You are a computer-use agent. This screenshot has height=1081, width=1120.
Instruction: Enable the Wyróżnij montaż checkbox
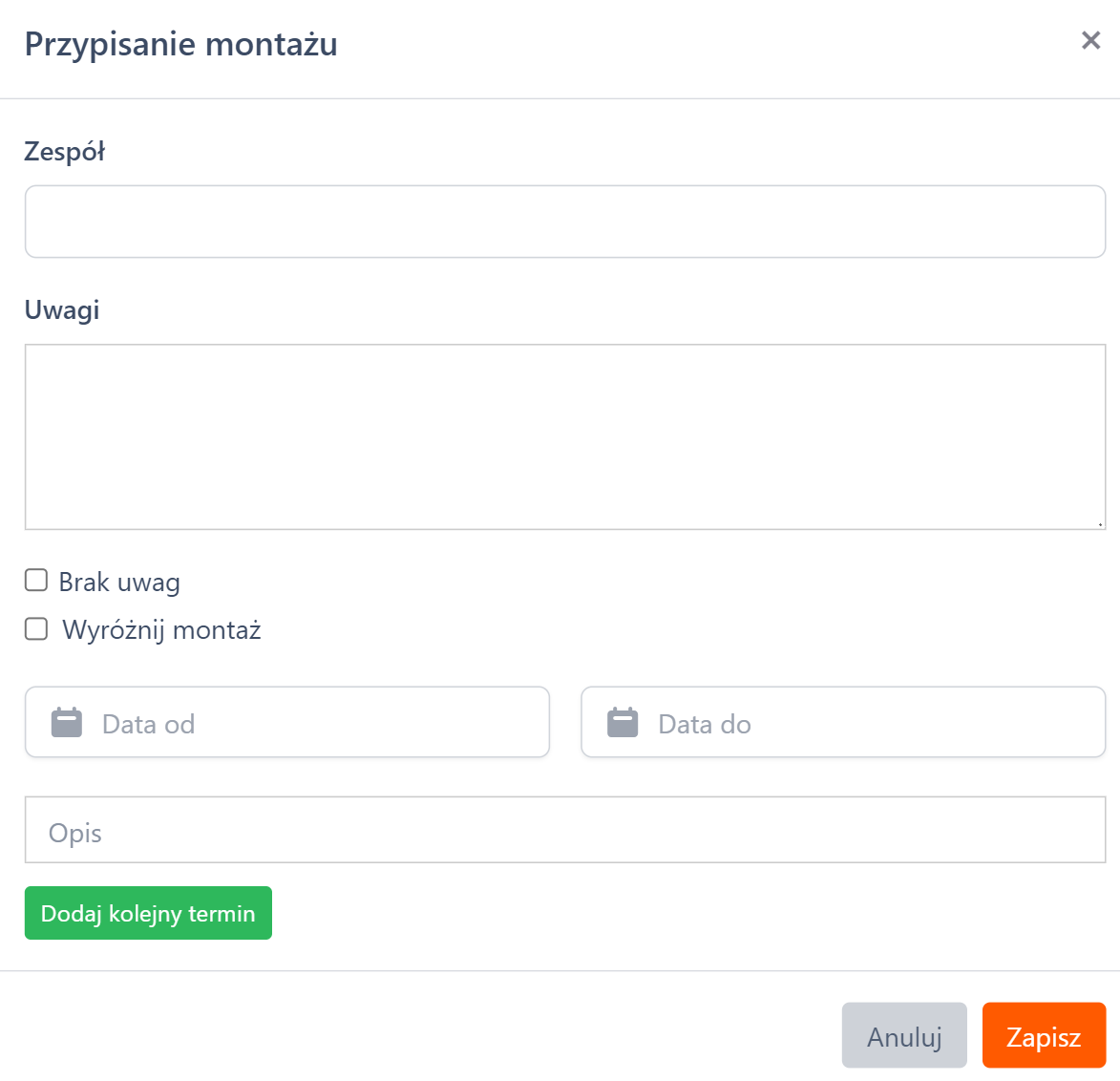pyautogui.click(x=36, y=628)
